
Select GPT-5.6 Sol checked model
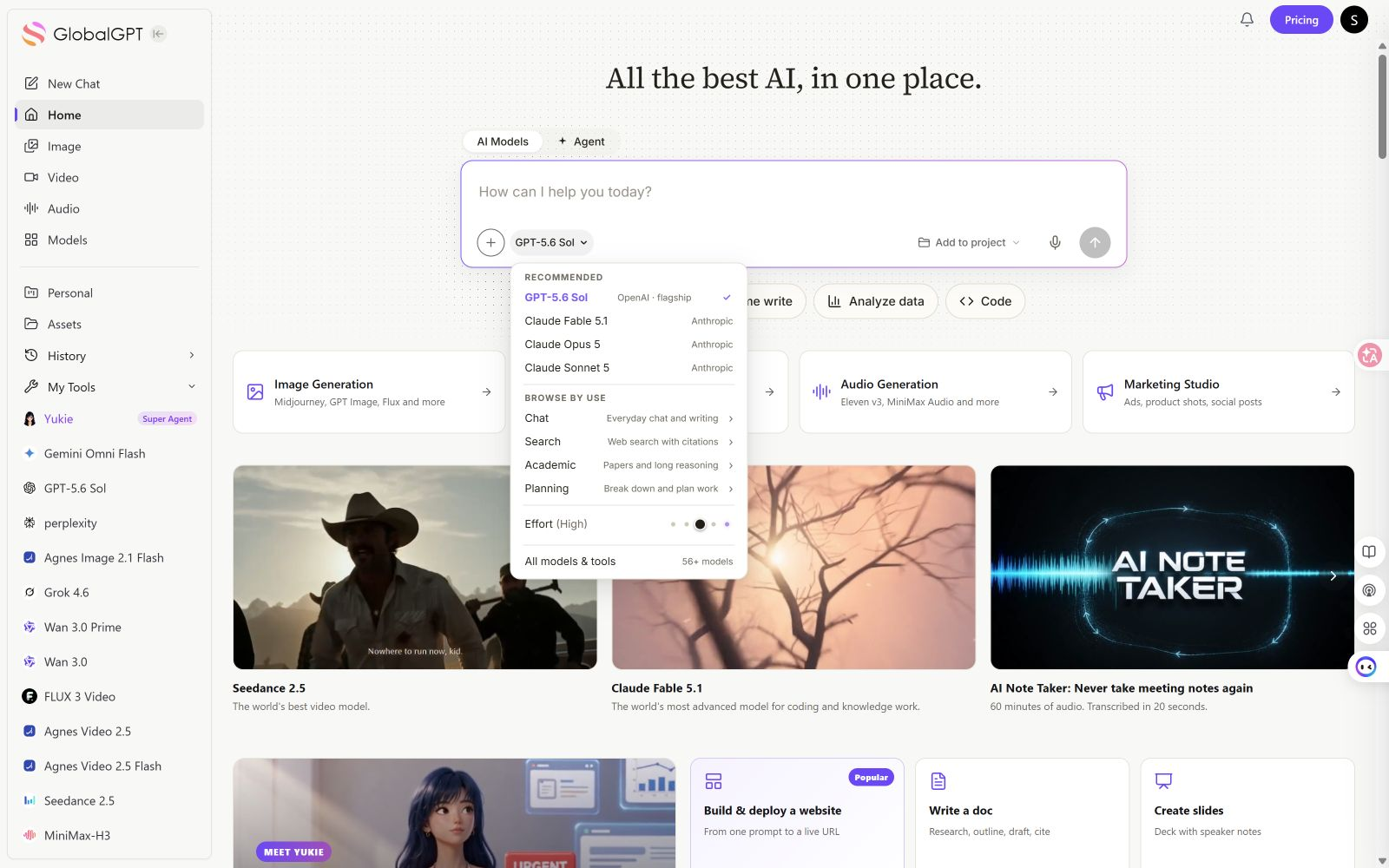click(x=629, y=297)
